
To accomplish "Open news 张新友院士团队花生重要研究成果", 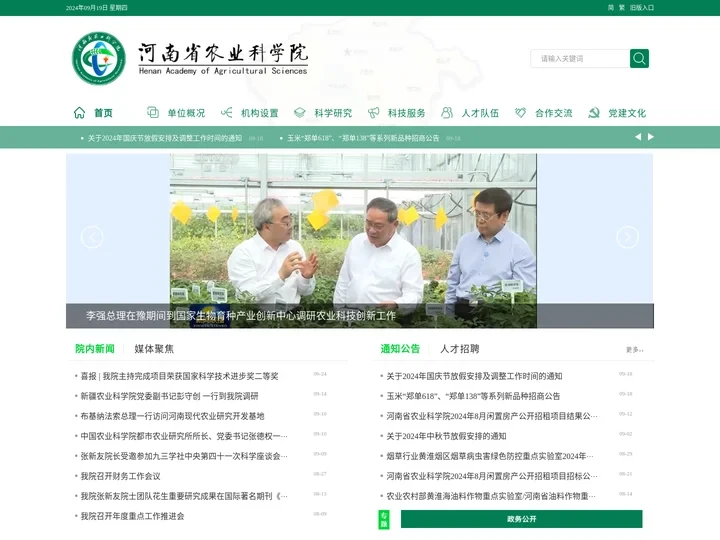I will (x=184, y=496).
